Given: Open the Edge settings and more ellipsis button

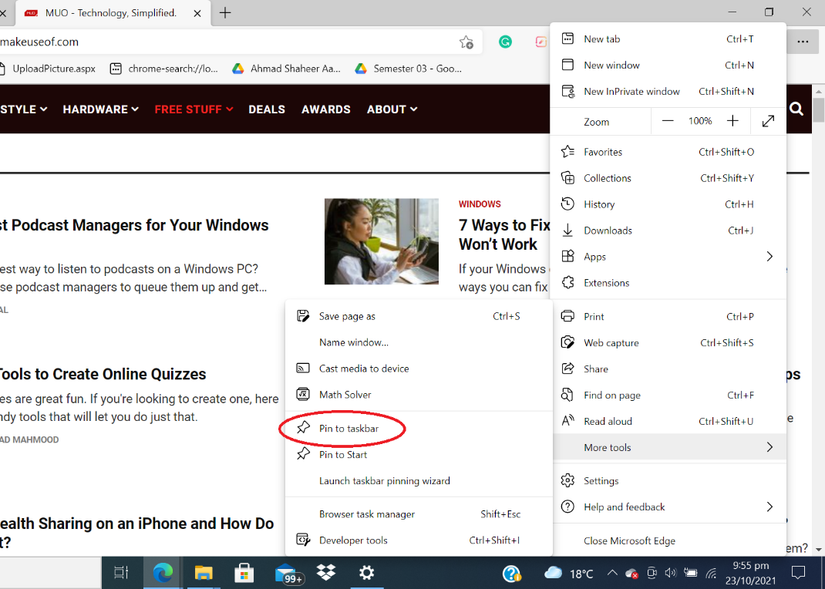Looking at the screenshot, I should pyautogui.click(x=802, y=42).
